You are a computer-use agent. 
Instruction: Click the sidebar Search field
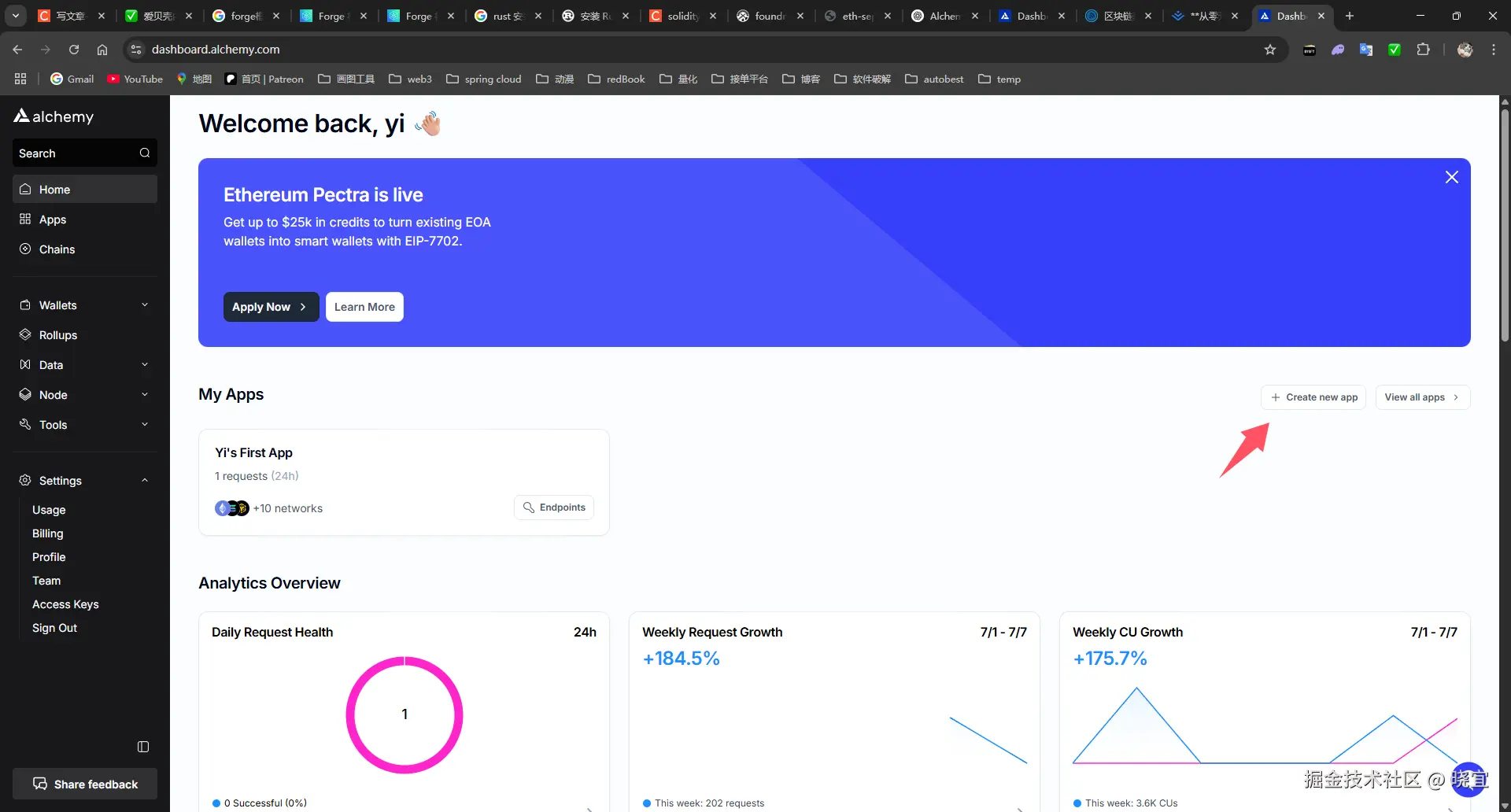pos(85,153)
